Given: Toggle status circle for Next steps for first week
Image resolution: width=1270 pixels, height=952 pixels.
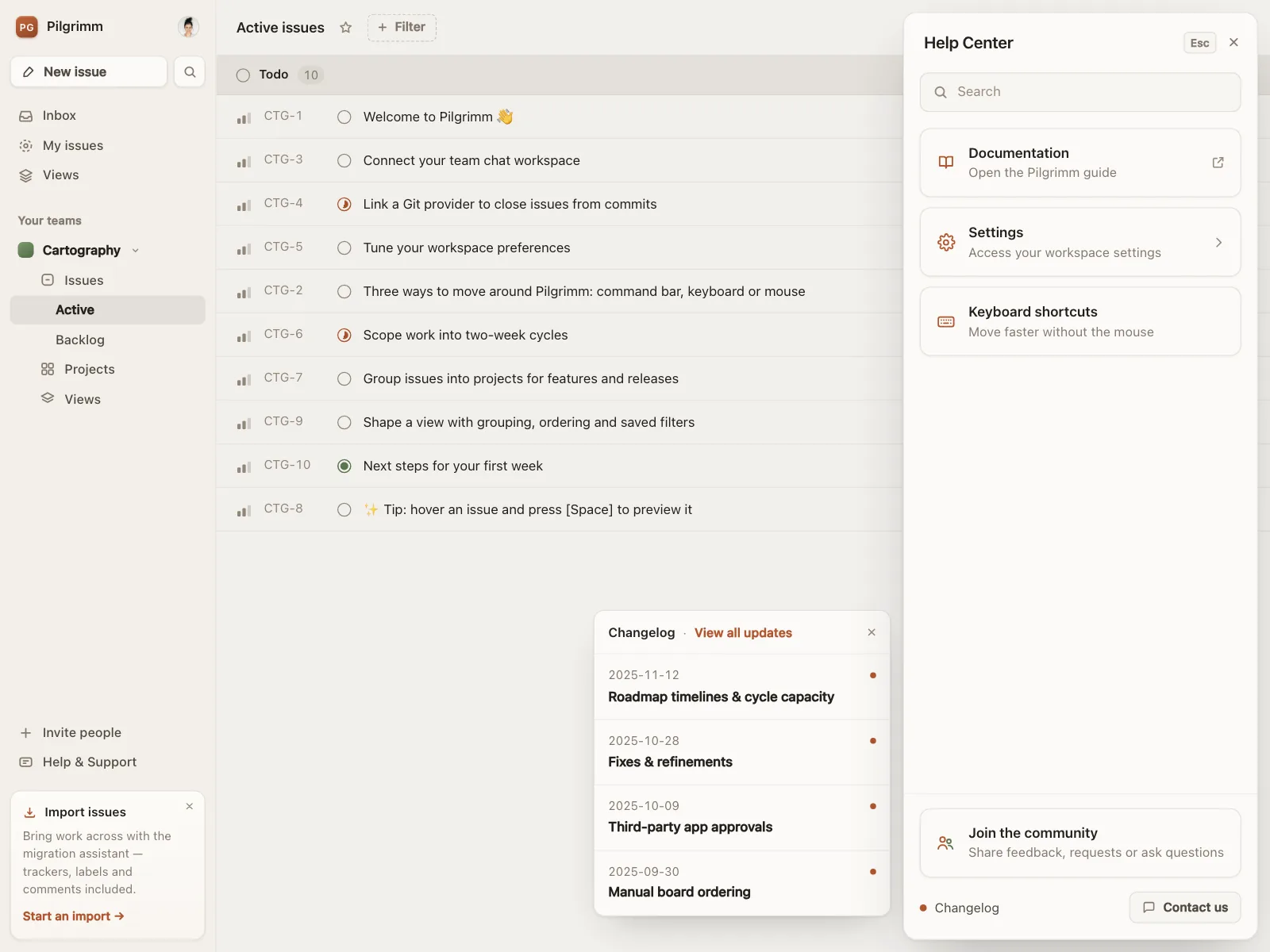Looking at the screenshot, I should click(344, 466).
